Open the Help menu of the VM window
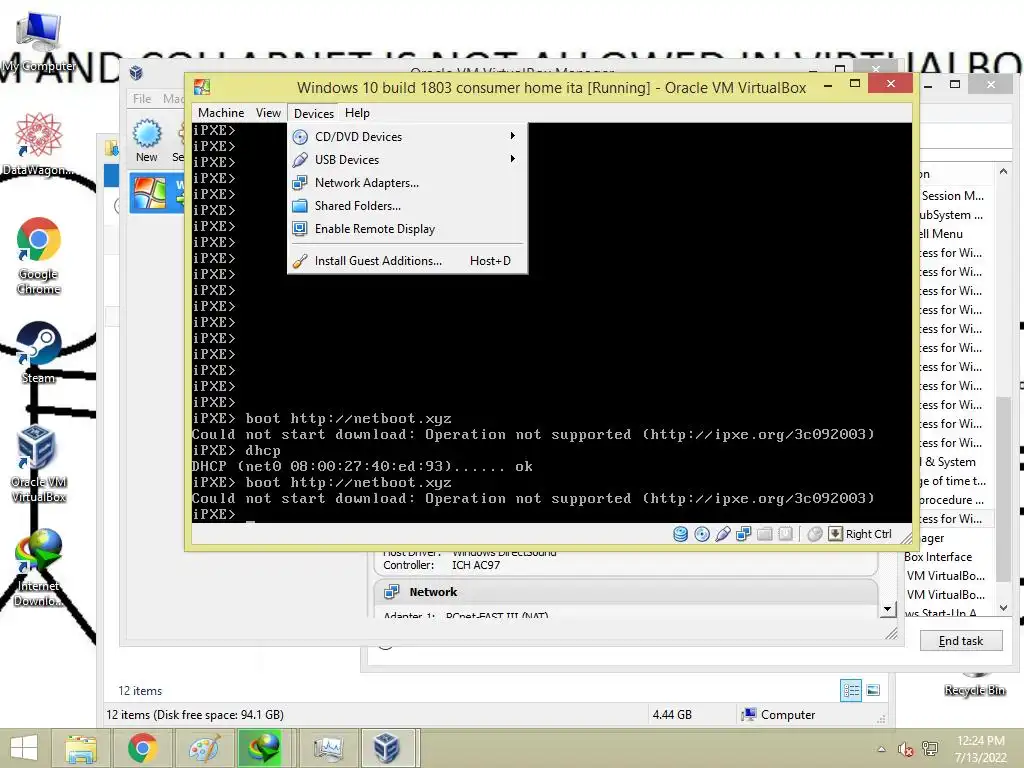 (x=357, y=113)
